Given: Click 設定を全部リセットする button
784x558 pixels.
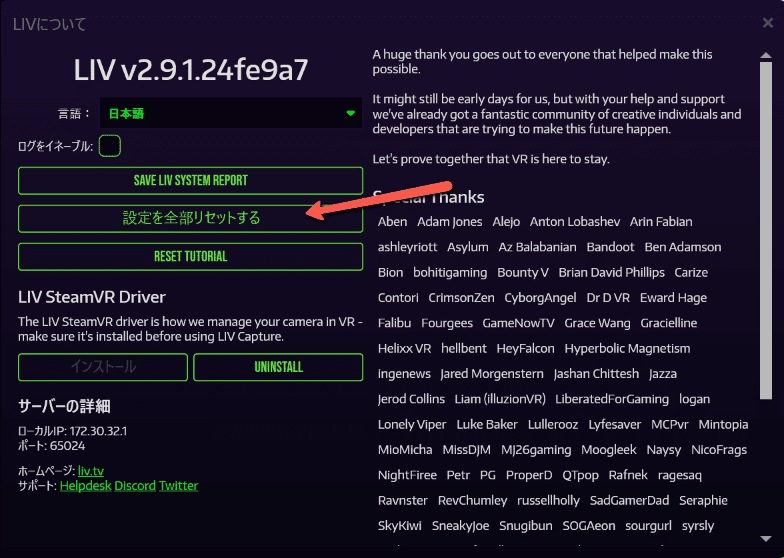Looking at the screenshot, I should tap(190, 218).
